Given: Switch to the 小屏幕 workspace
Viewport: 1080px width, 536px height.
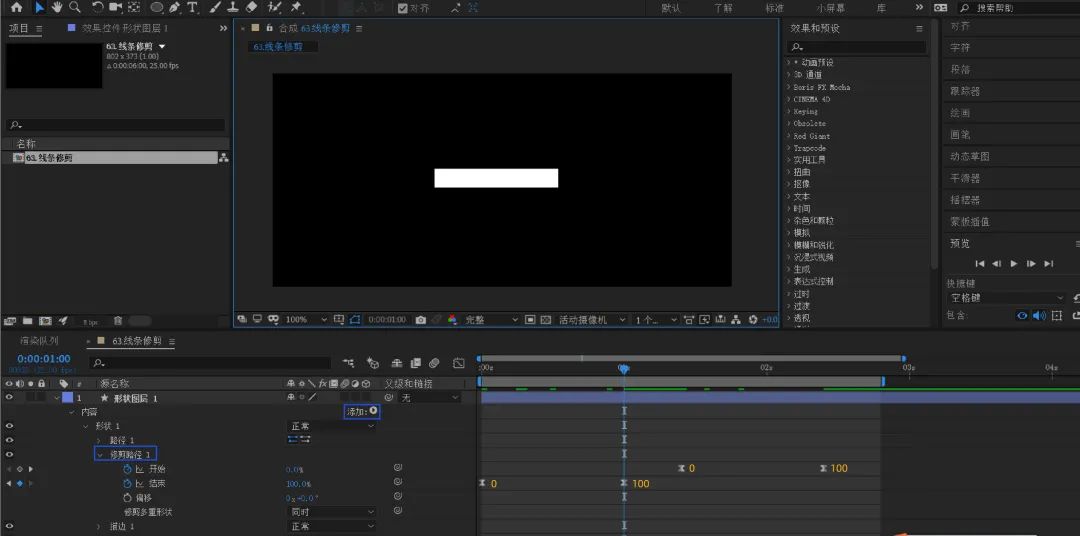Looking at the screenshot, I should [x=831, y=8].
